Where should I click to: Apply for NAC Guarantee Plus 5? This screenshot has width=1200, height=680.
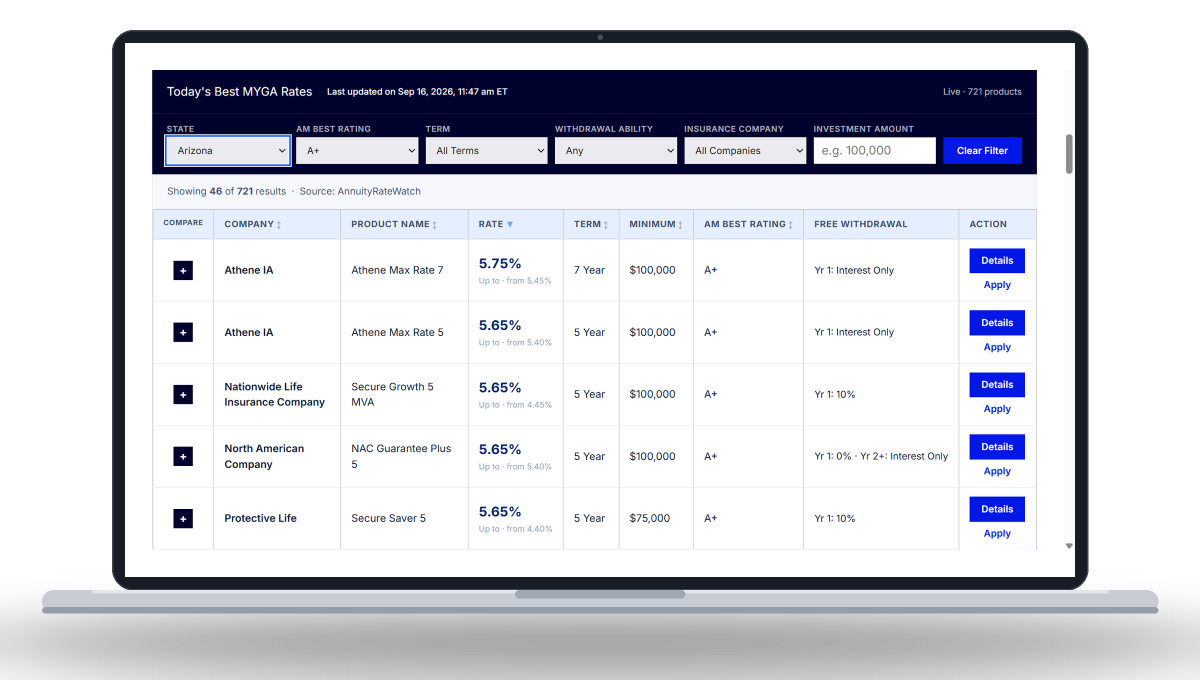point(997,471)
